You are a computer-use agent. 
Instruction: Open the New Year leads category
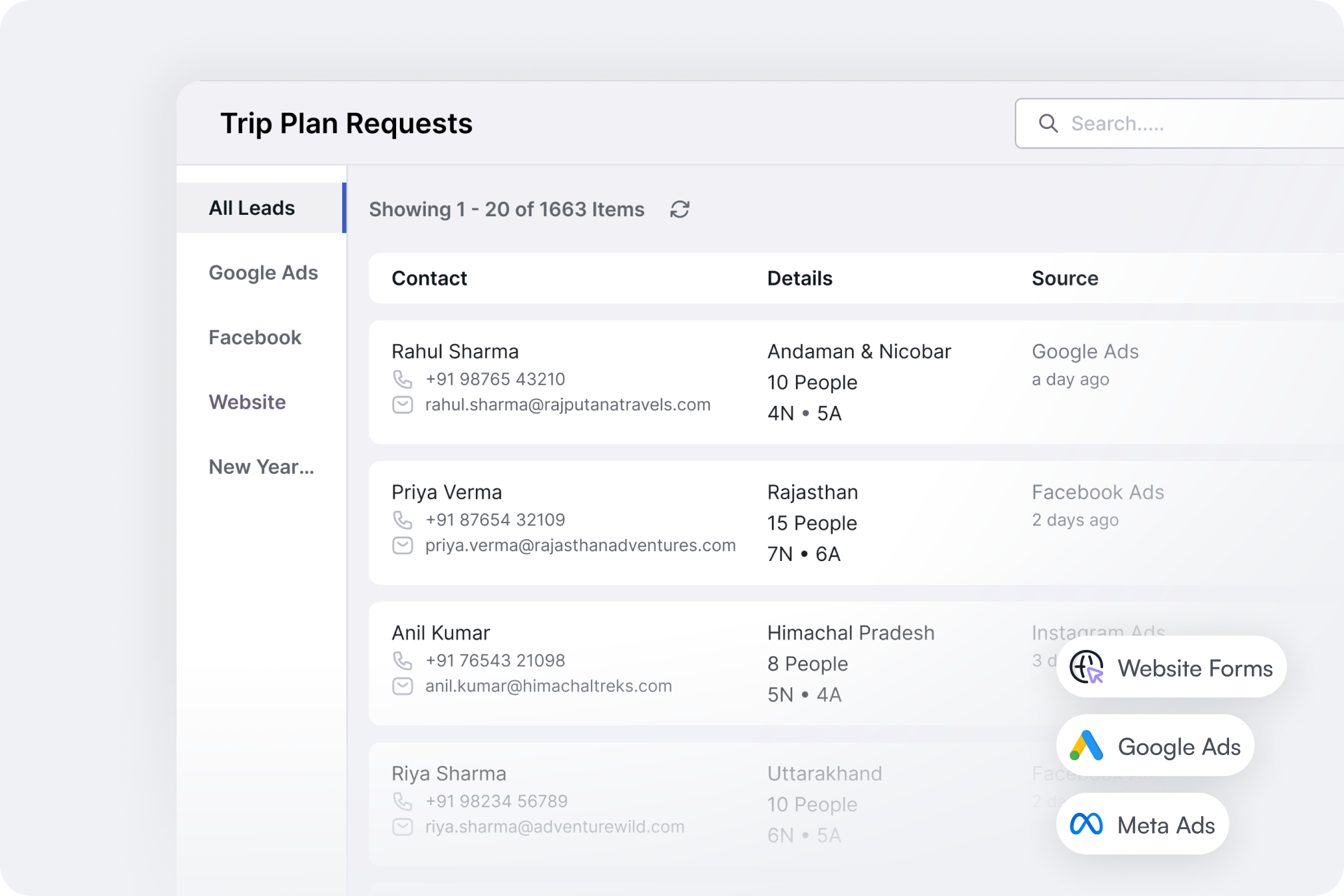click(261, 467)
